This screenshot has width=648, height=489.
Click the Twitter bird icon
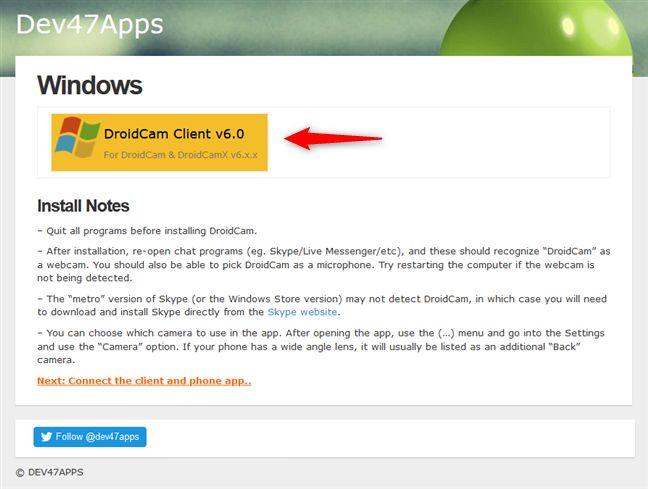pyautogui.click(x=46, y=437)
